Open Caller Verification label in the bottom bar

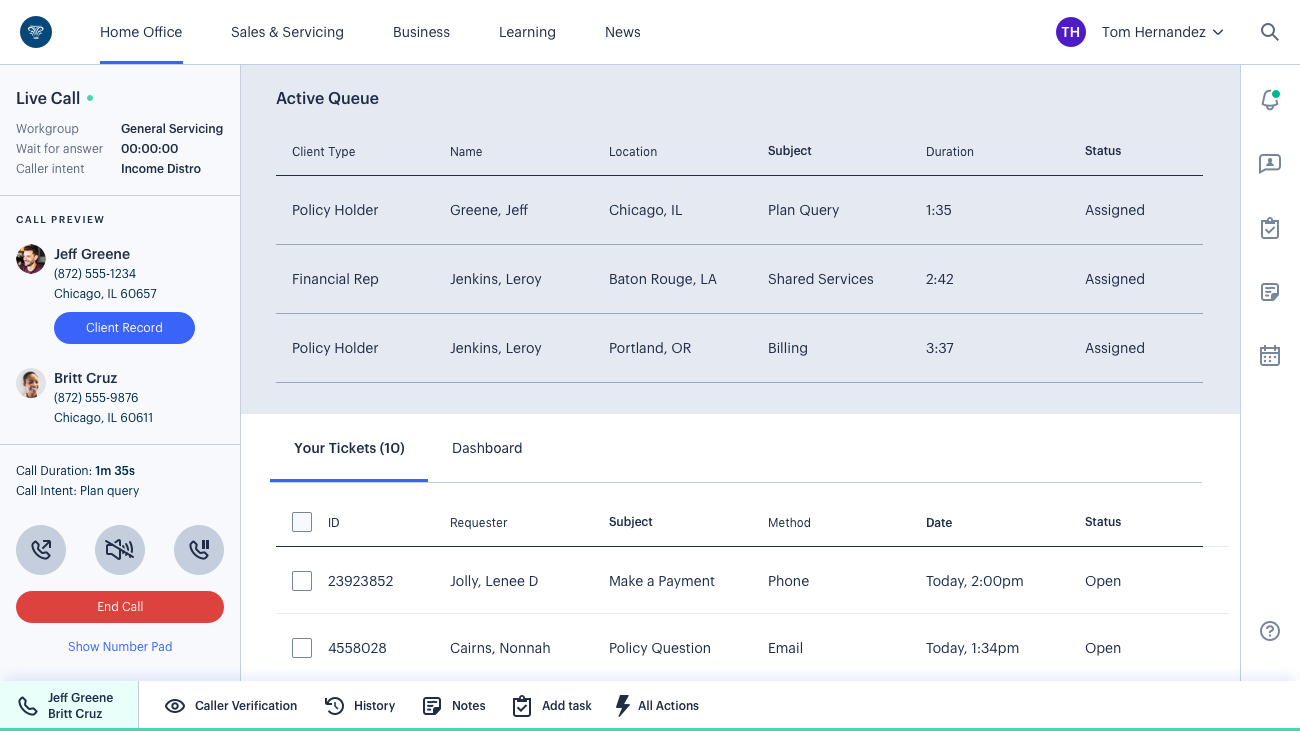tap(246, 706)
